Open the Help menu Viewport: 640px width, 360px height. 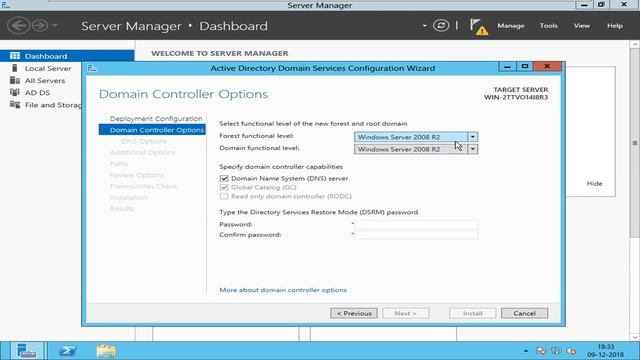pos(615,26)
